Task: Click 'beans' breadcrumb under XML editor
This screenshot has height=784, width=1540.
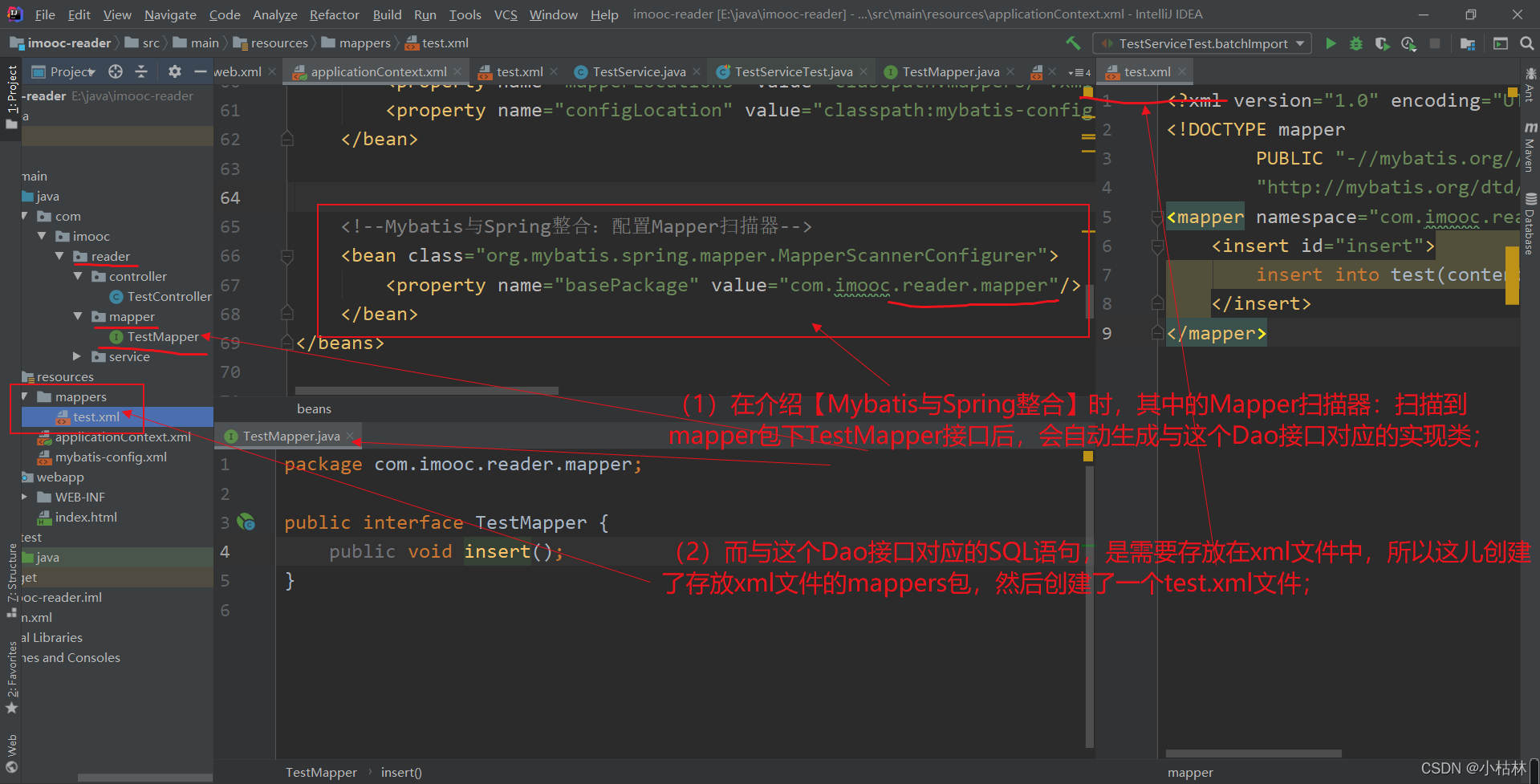Action: [314, 408]
